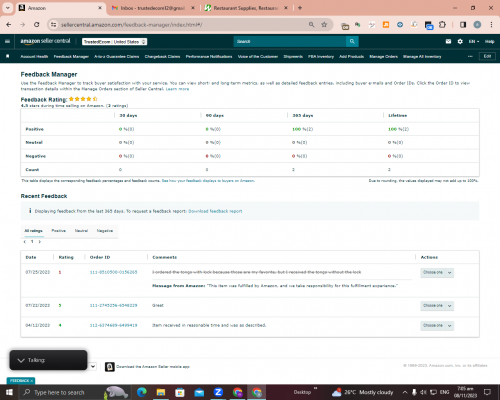Screen dimensions: 500x400
Task: Click the bookmark icon in the favorites bar
Action: [x=8, y=56]
